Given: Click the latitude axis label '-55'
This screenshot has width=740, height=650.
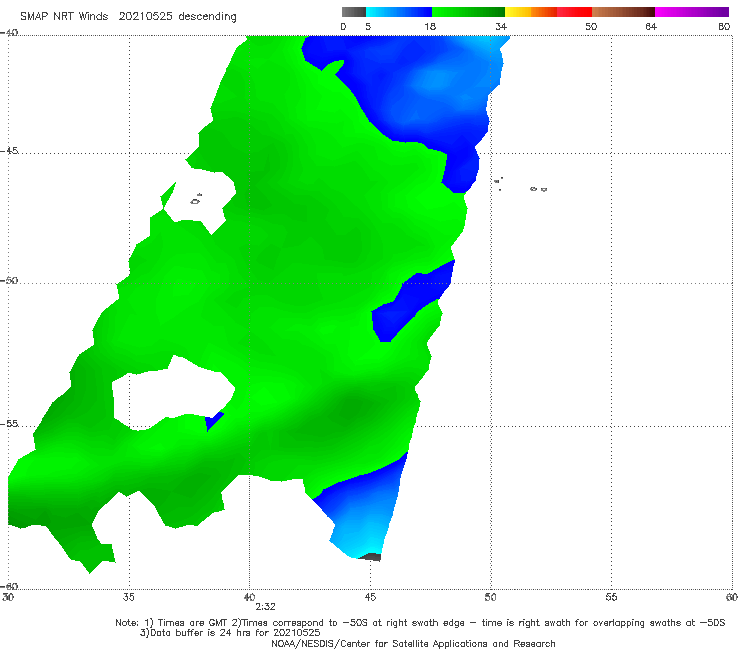Looking at the screenshot, I should pyautogui.click(x=9, y=423).
